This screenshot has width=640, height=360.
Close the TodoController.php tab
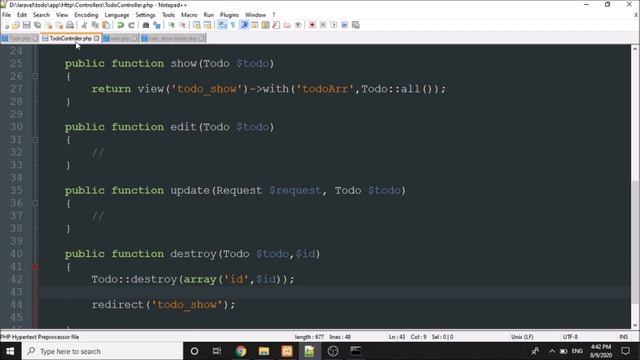click(x=96, y=38)
